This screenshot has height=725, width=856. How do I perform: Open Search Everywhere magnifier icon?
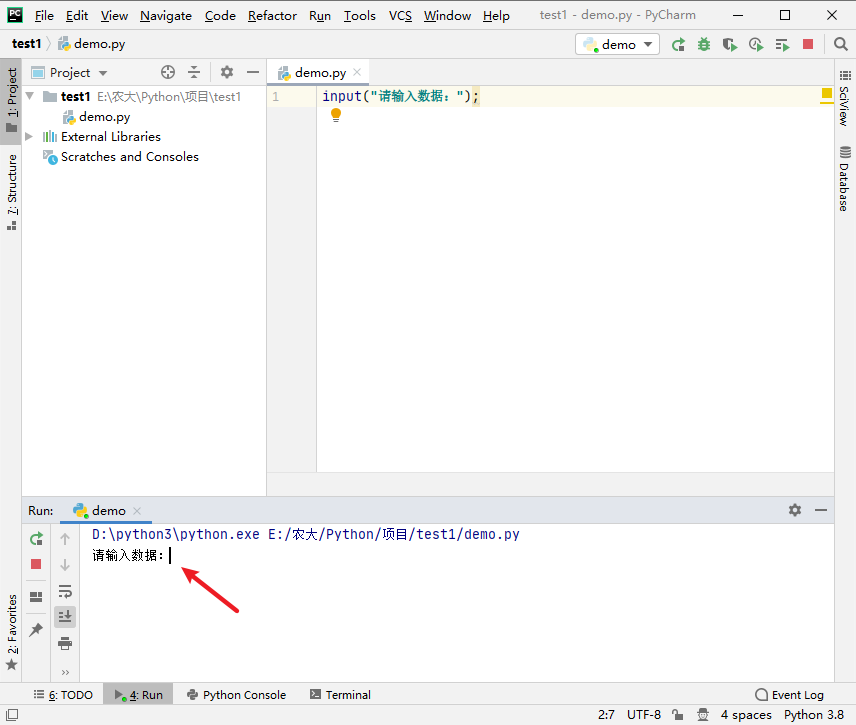click(840, 44)
